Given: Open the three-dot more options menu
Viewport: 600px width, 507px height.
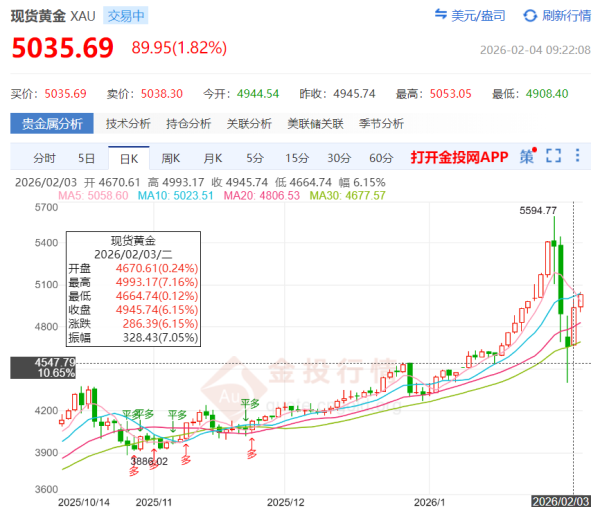Looking at the screenshot, I should (577, 155).
